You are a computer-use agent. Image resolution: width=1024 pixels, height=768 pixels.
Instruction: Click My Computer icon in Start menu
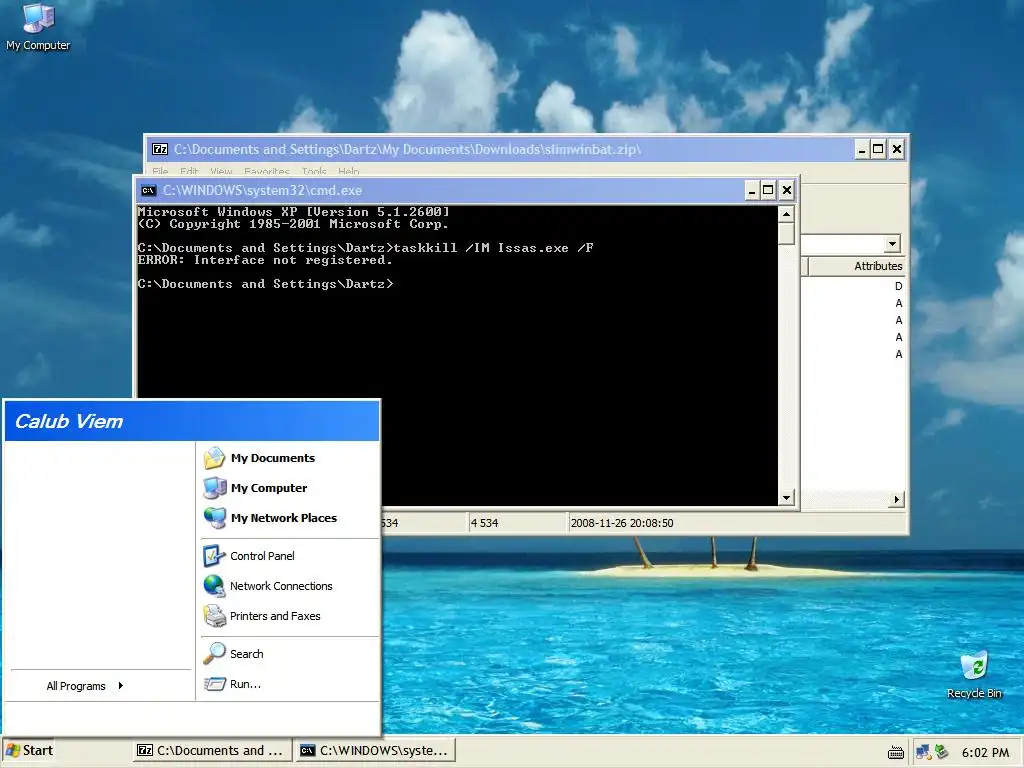[x=214, y=488]
